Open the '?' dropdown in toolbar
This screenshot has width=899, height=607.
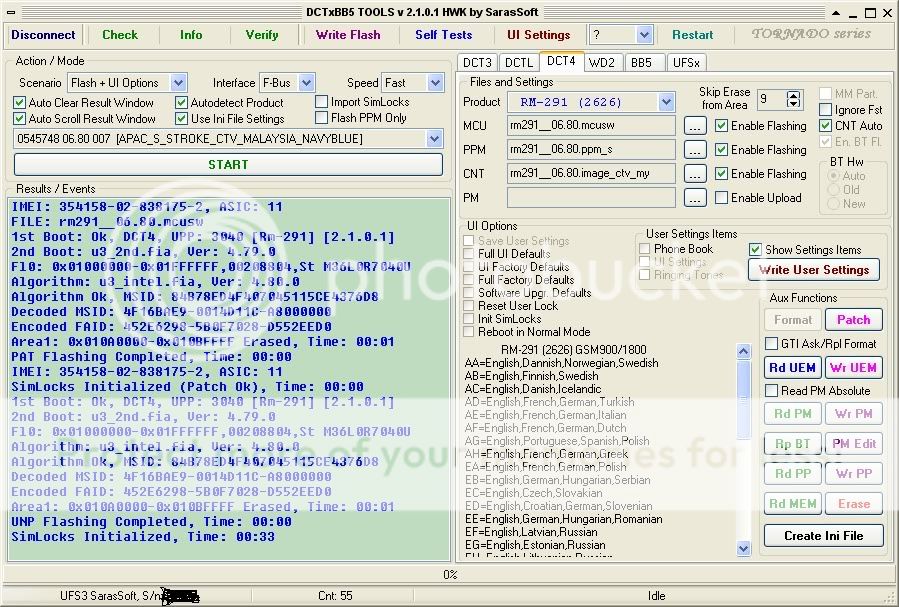coord(644,35)
